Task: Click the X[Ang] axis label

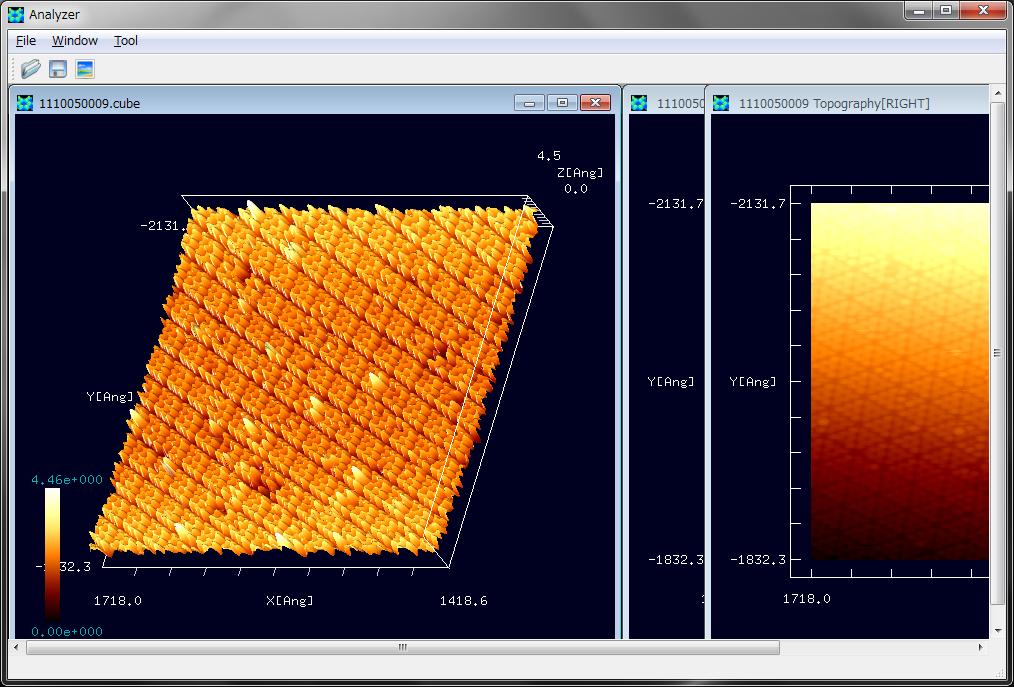Action: pos(290,601)
